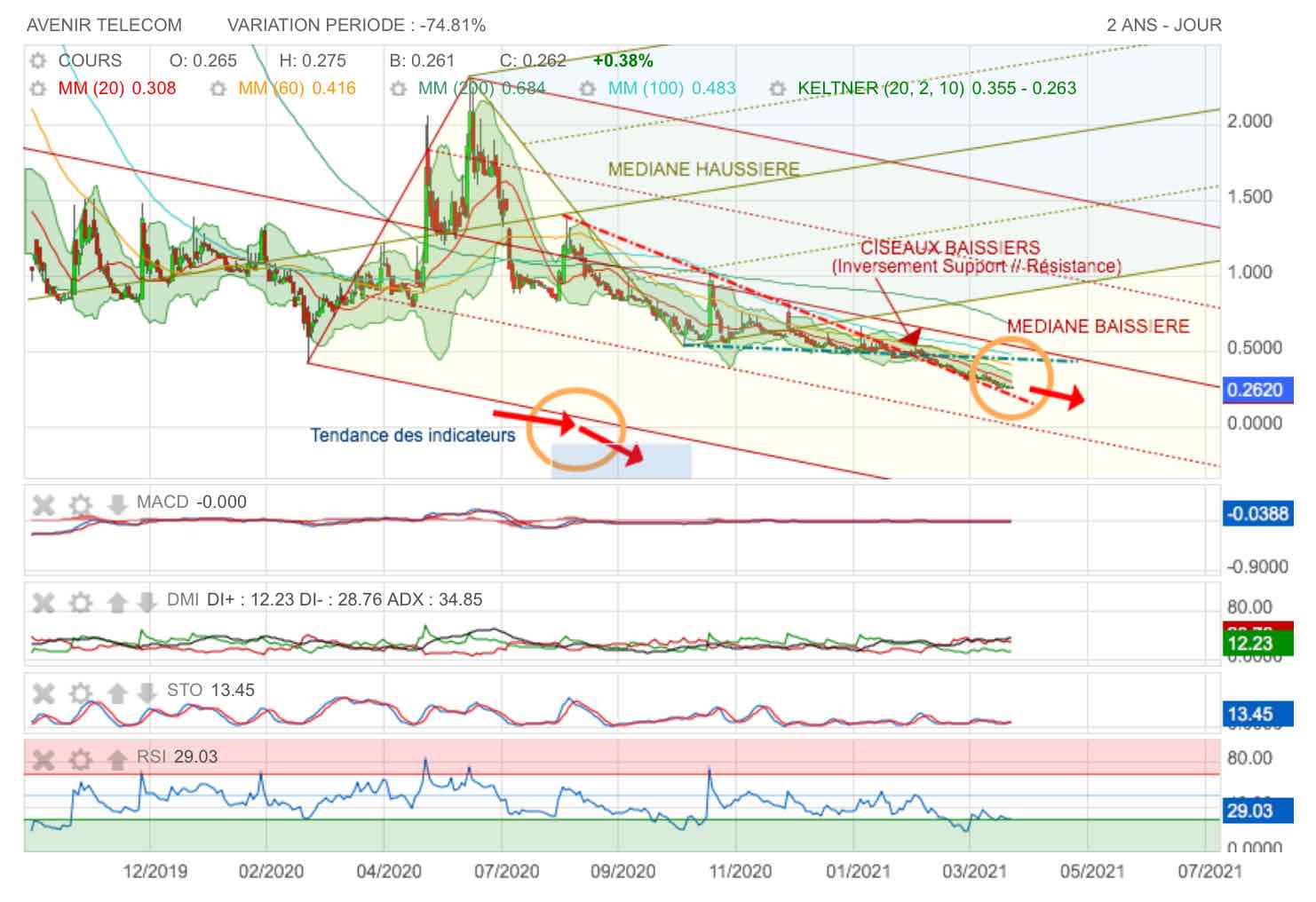Viewport: 1316px width, 902px height.
Task: Open settings gear for MM (60)
Action: click(218, 89)
